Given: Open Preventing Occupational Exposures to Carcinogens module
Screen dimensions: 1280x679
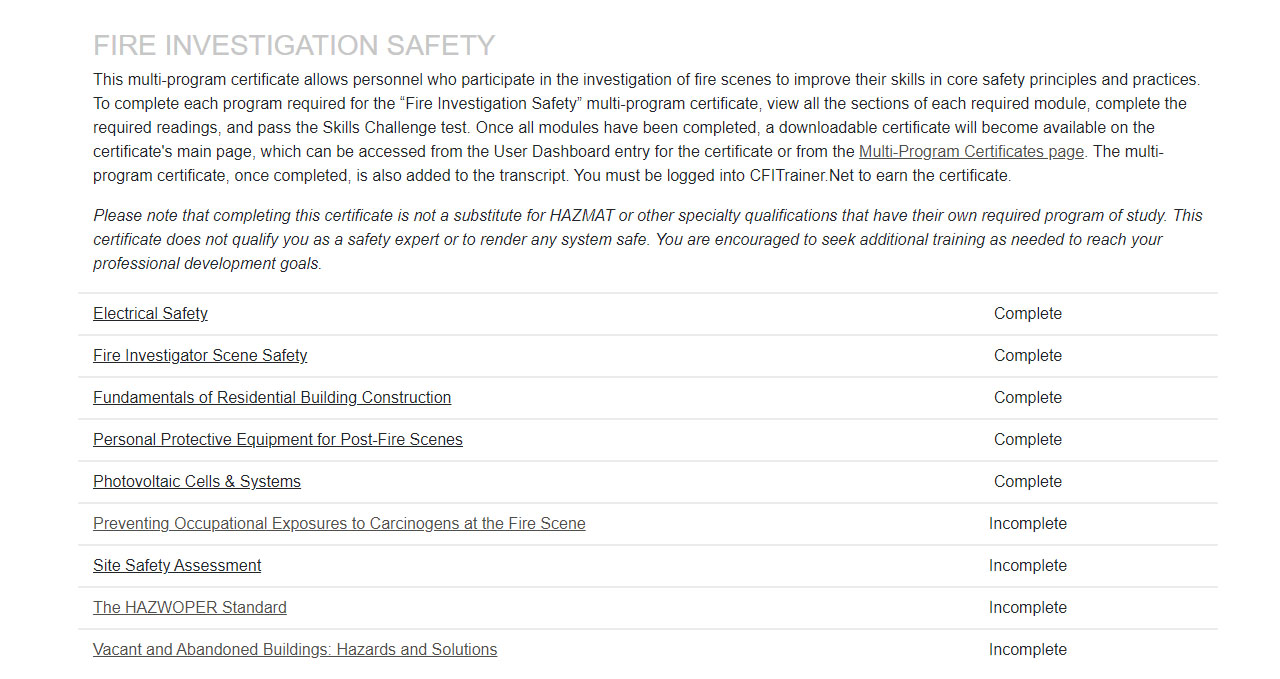Looking at the screenshot, I should coord(339,523).
